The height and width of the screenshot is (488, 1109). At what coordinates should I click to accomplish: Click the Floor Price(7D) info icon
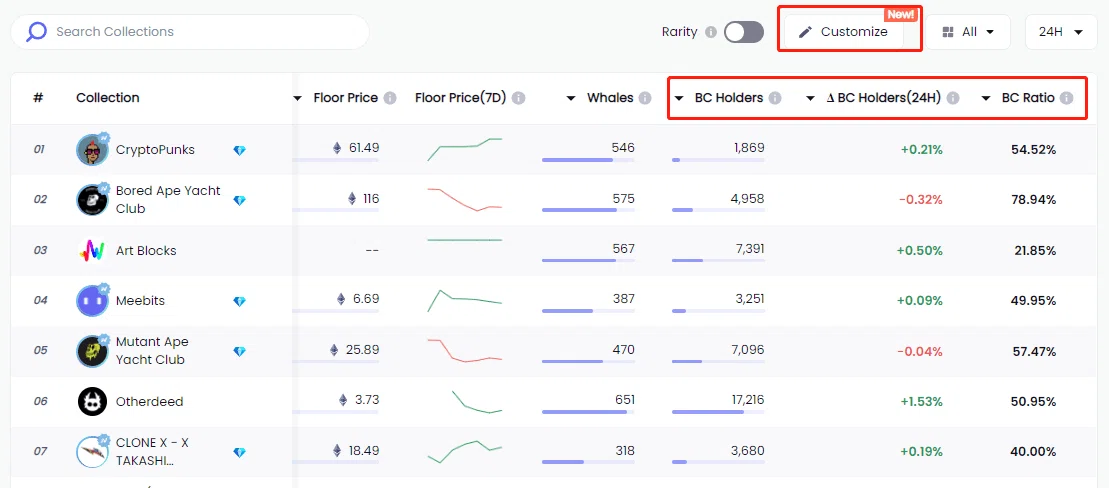518,98
